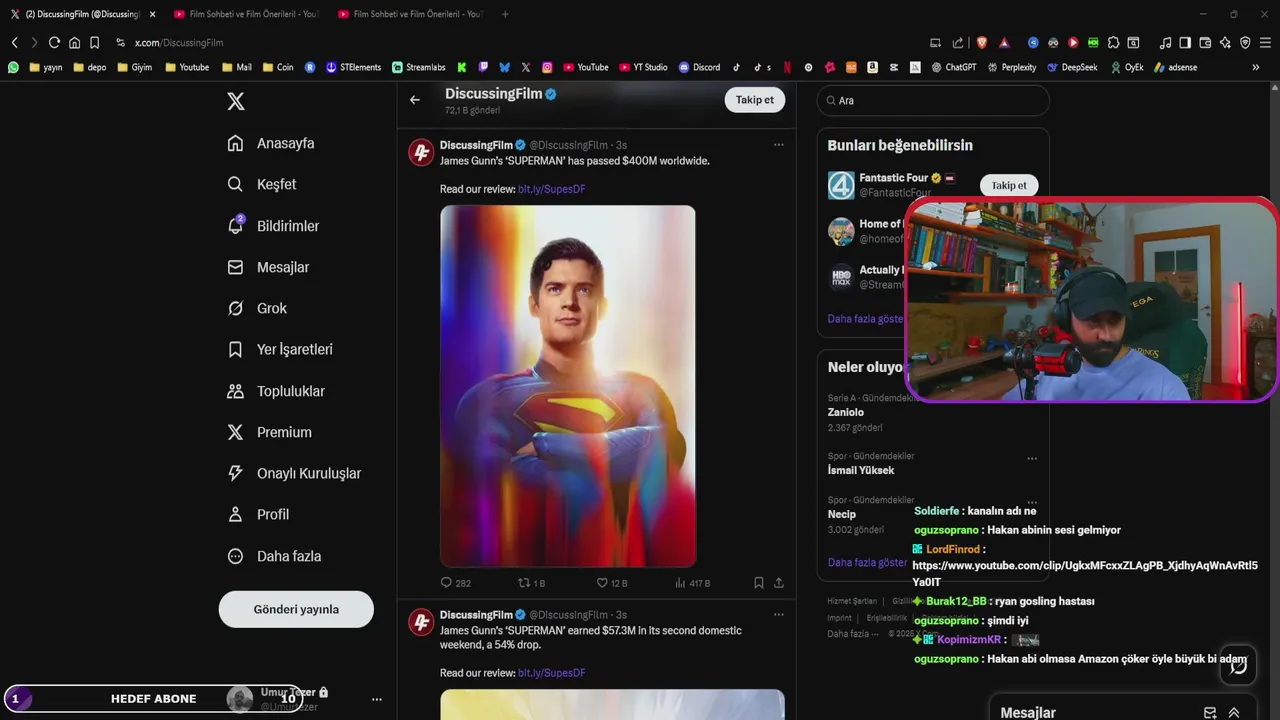1280x720 pixels.
Task: Open Yer İşaretleri bookmarks
Action: click(x=280, y=349)
